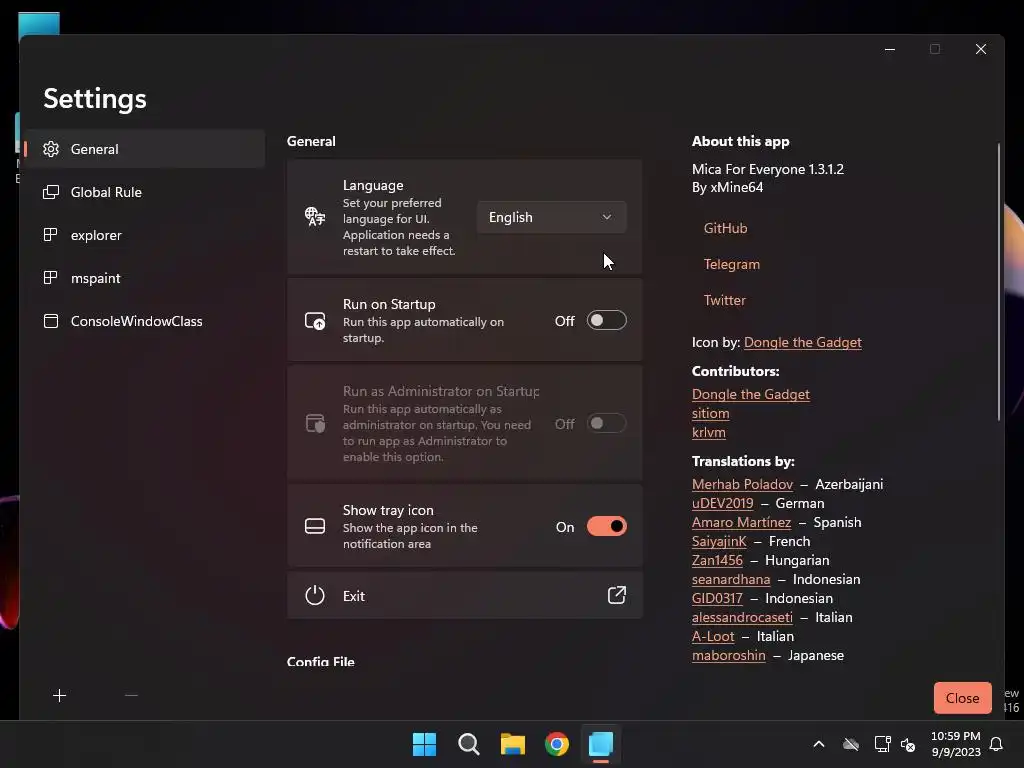This screenshot has width=1024, height=768.
Task: Open SaiyajinK French translator link
Action: (719, 541)
